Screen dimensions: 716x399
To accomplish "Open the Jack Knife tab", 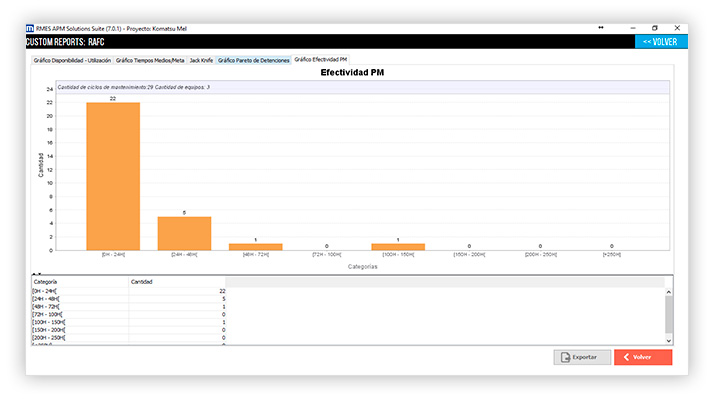I will click(201, 60).
